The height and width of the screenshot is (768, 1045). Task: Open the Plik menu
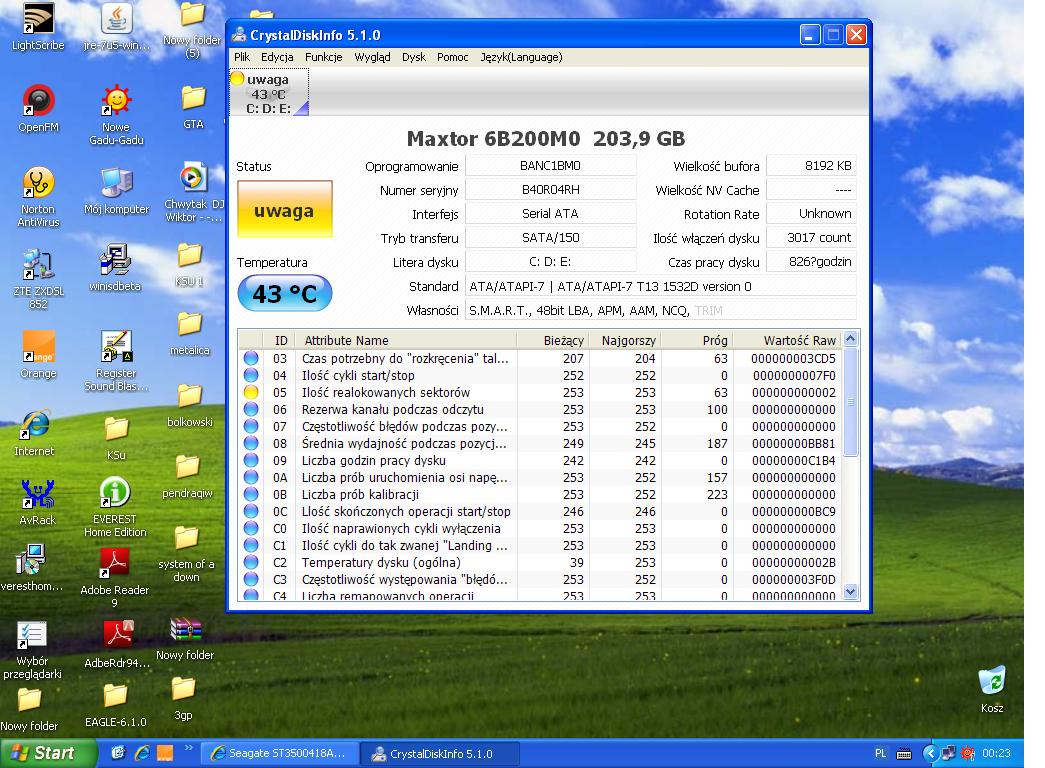pos(241,57)
